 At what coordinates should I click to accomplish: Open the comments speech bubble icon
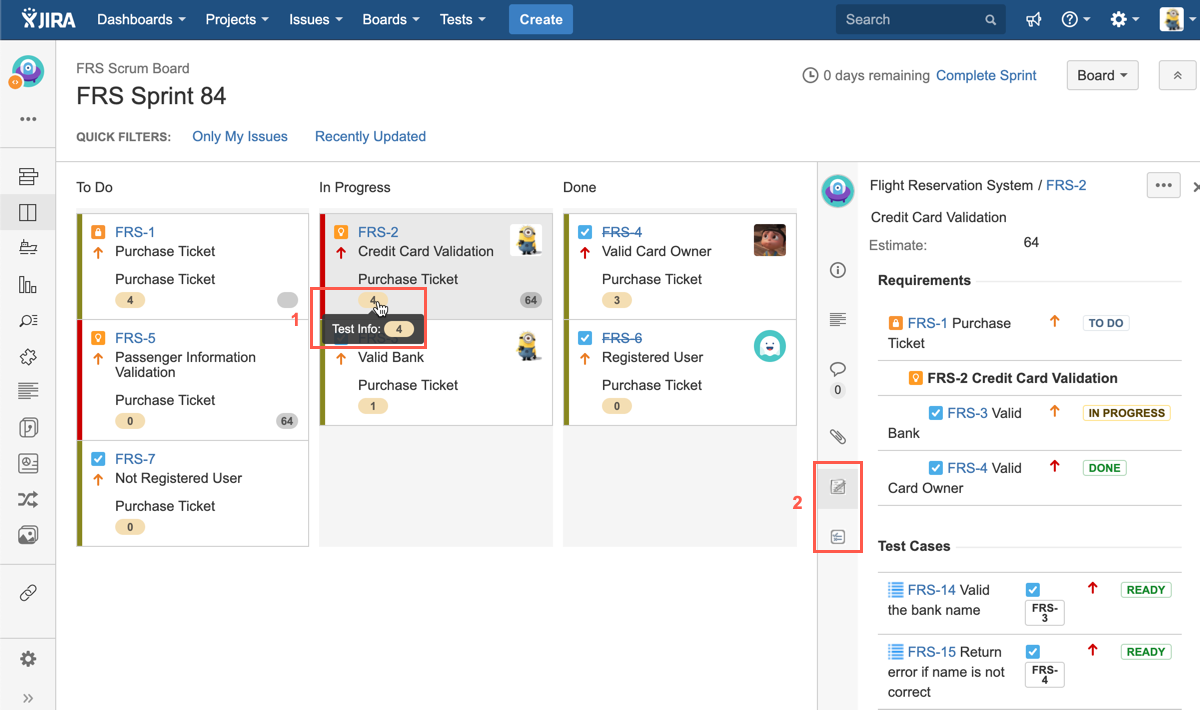(838, 370)
